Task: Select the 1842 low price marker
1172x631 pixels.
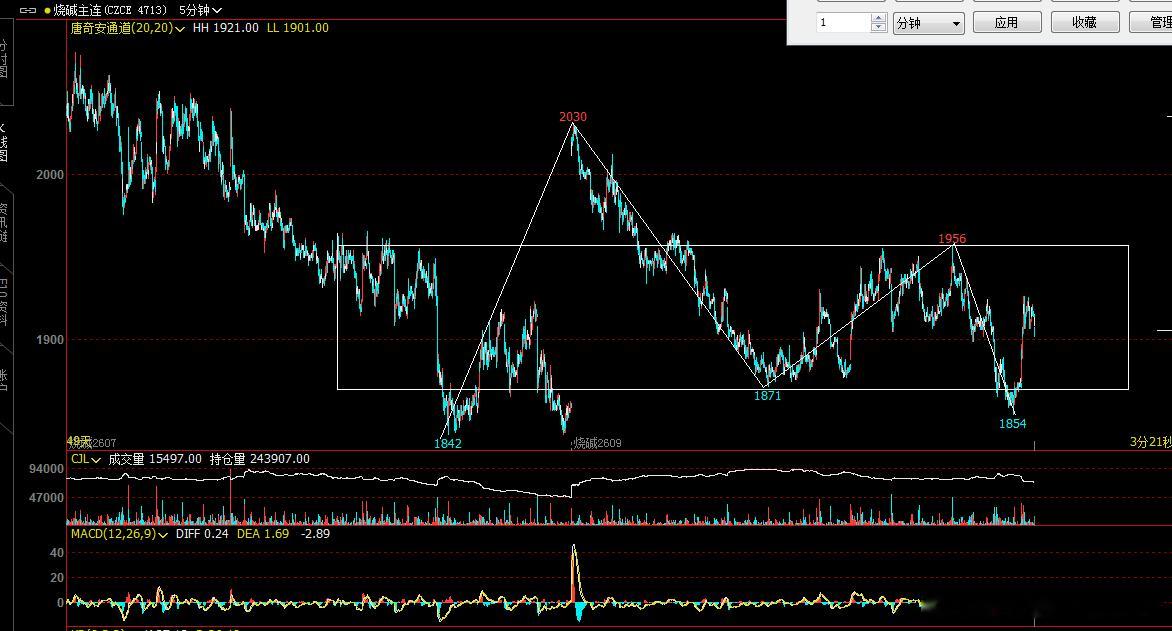Action: [448, 443]
